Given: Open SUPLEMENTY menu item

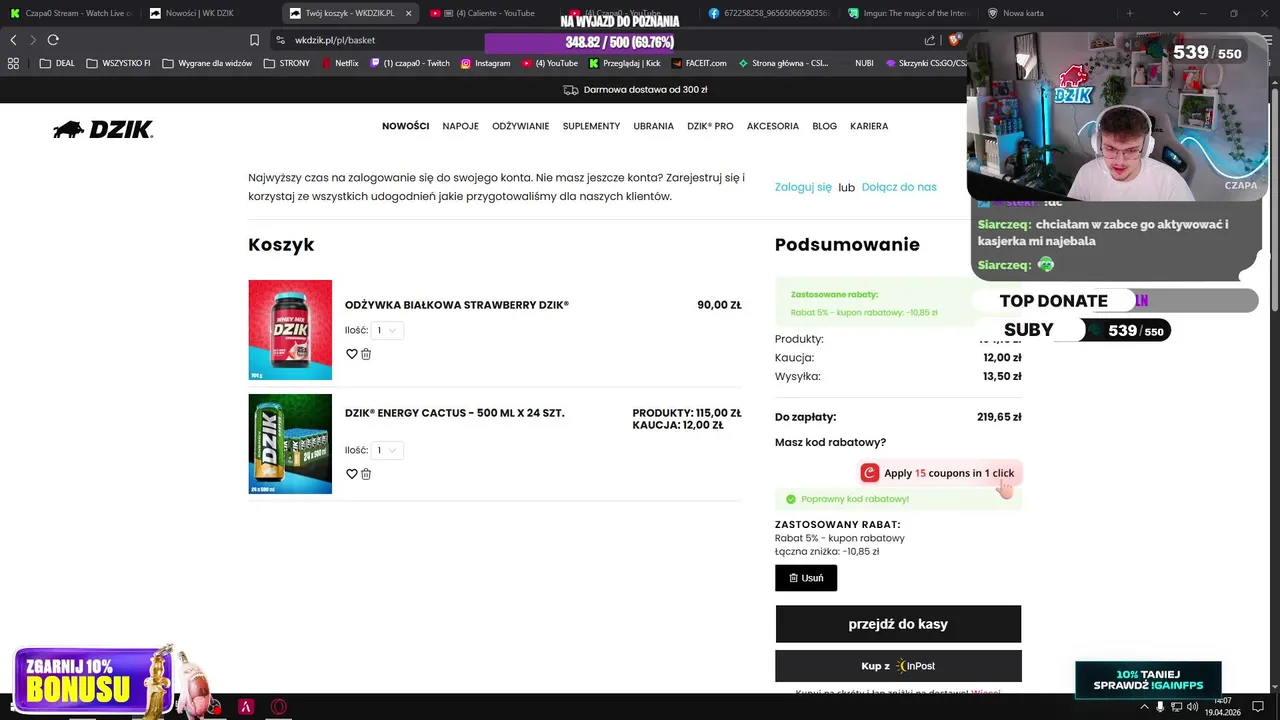Looking at the screenshot, I should (x=591, y=126).
